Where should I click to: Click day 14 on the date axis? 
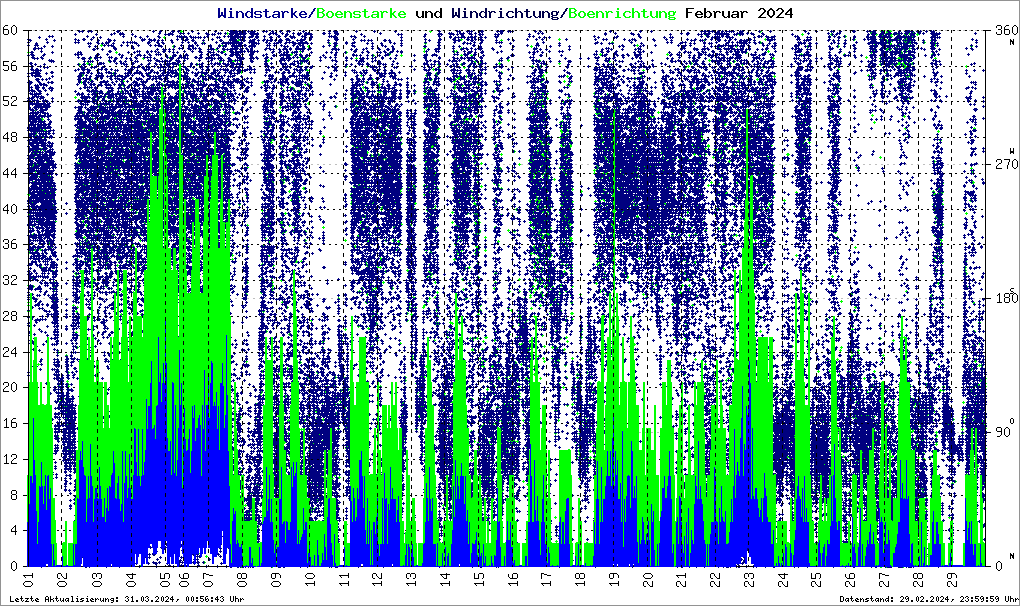[445, 579]
